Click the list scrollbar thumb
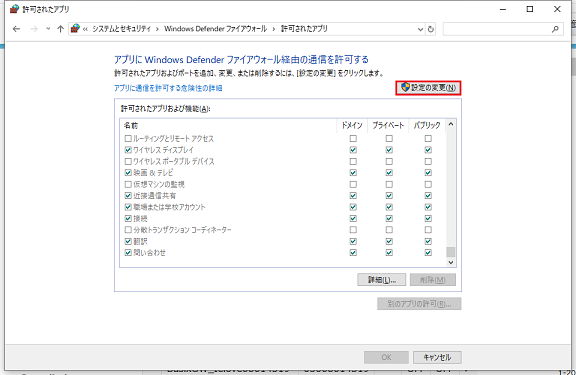 pos(451,252)
